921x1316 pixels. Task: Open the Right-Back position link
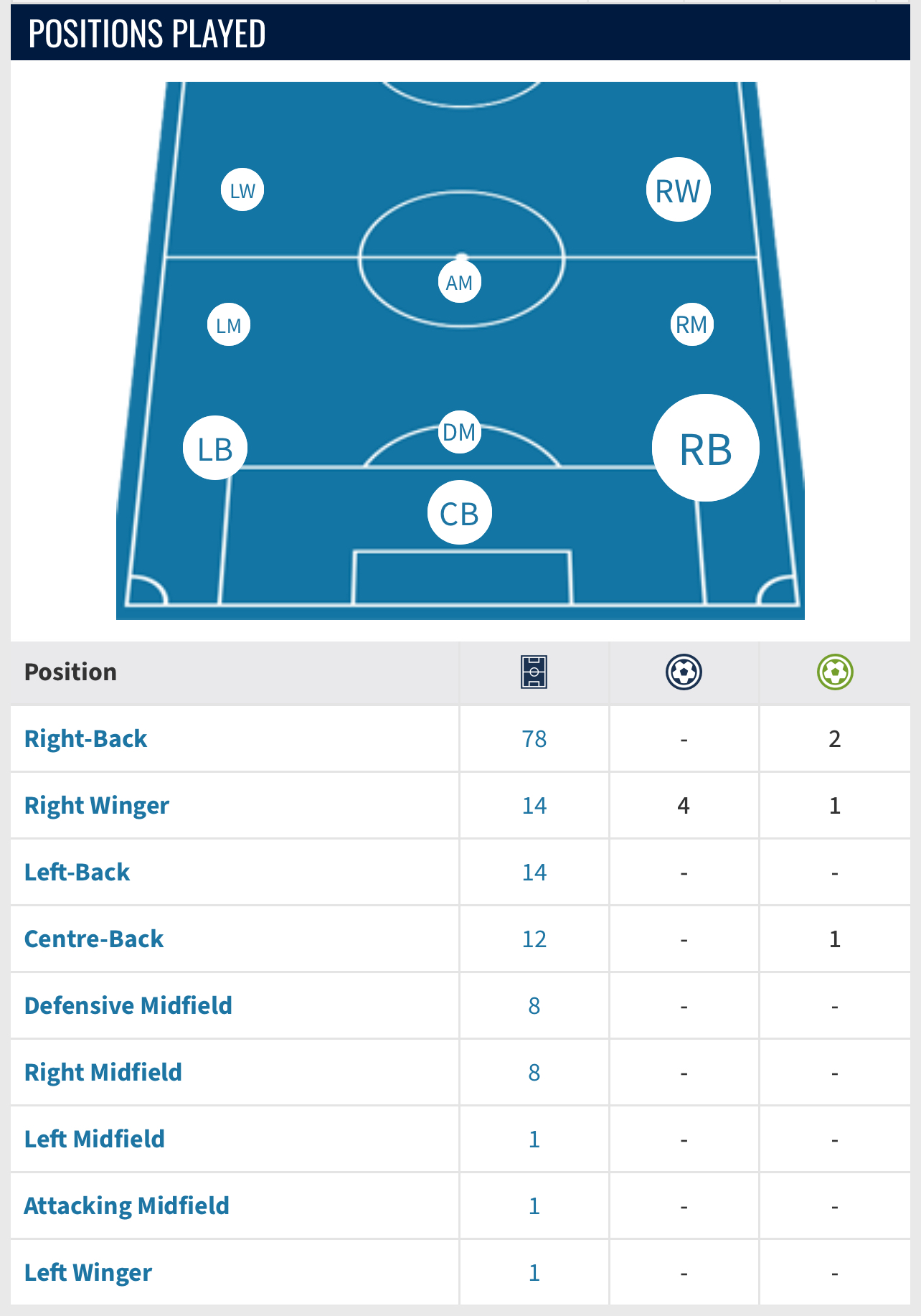tap(85, 738)
